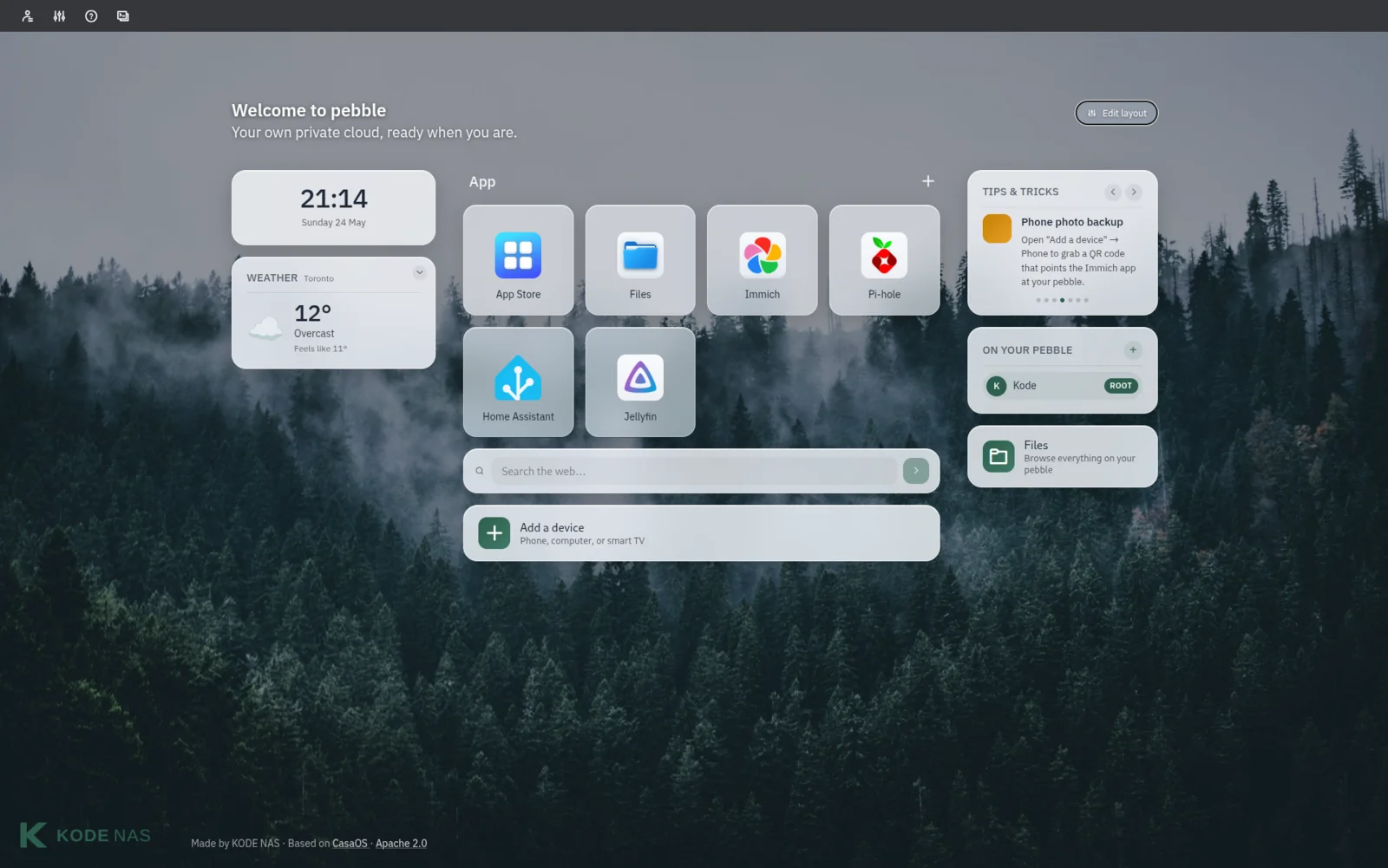
Task: Open the help question mark icon
Action: tap(91, 16)
